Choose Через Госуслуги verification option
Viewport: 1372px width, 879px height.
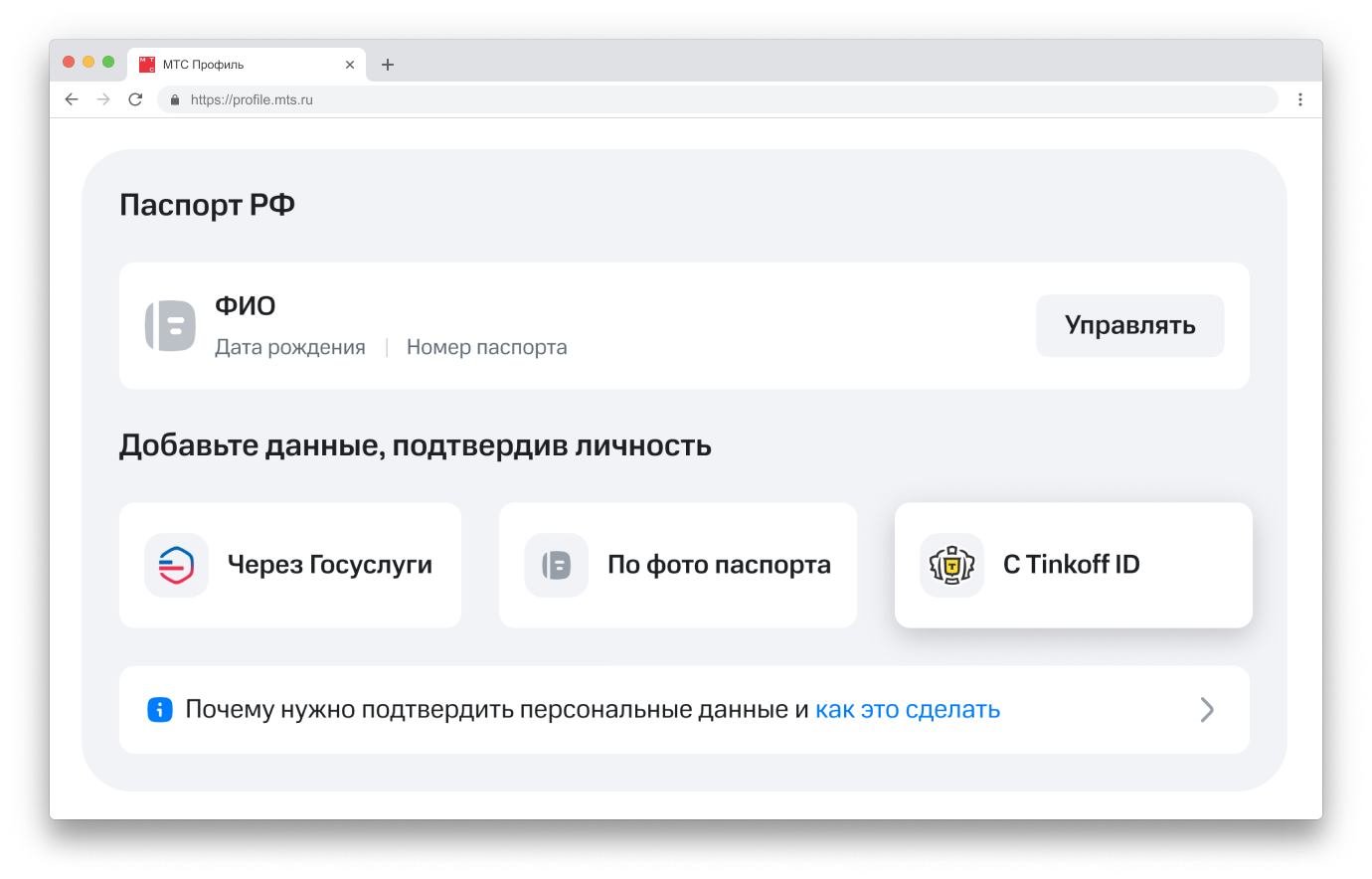coord(290,565)
